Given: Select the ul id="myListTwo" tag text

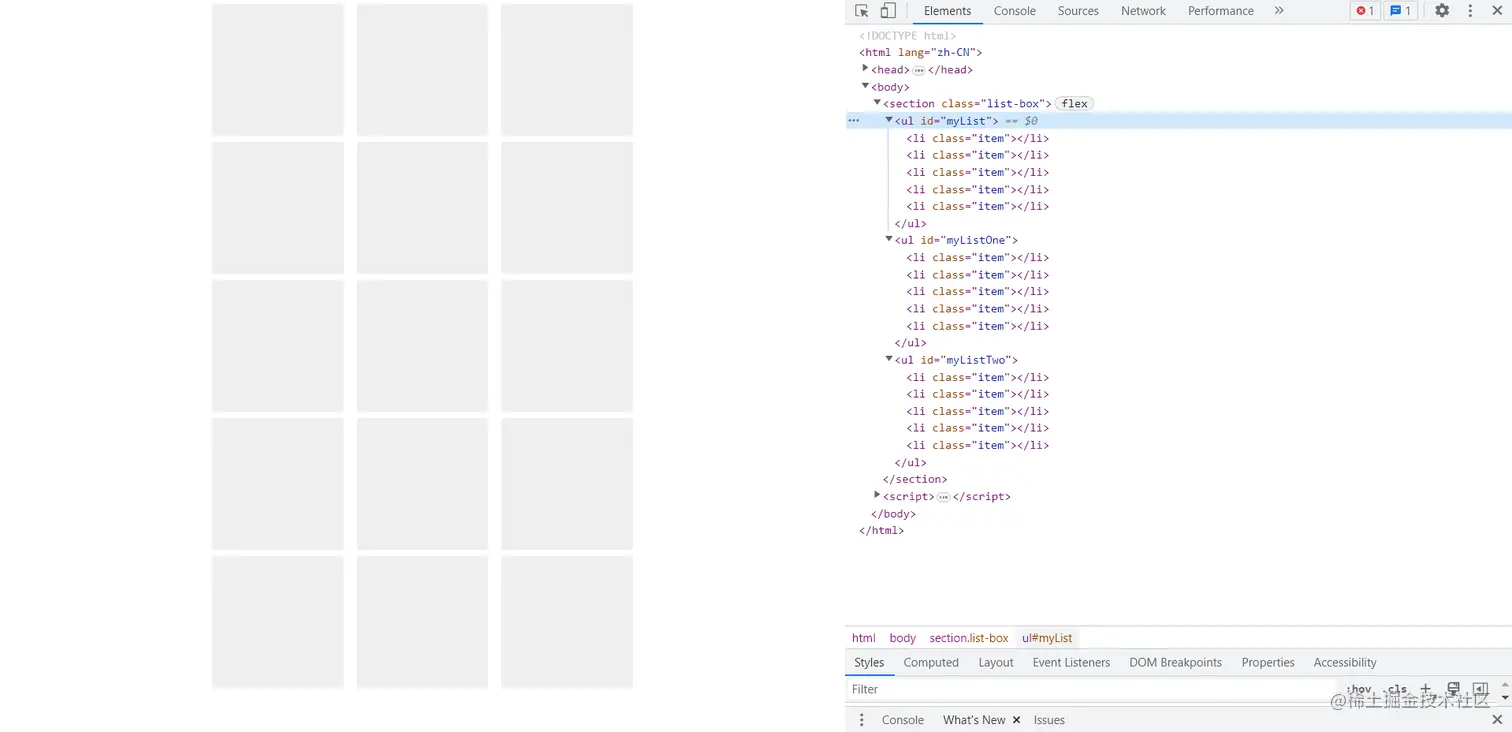Looking at the screenshot, I should (956, 360).
